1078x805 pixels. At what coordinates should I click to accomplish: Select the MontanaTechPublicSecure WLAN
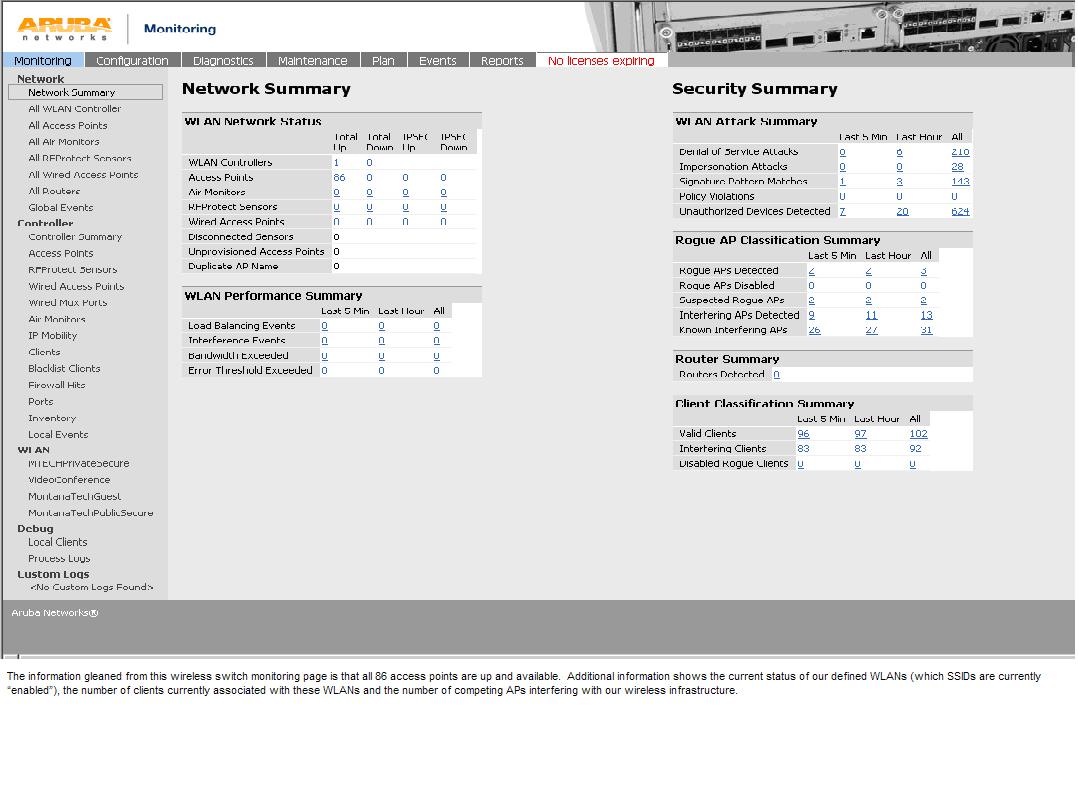click(x=91, y=513)
